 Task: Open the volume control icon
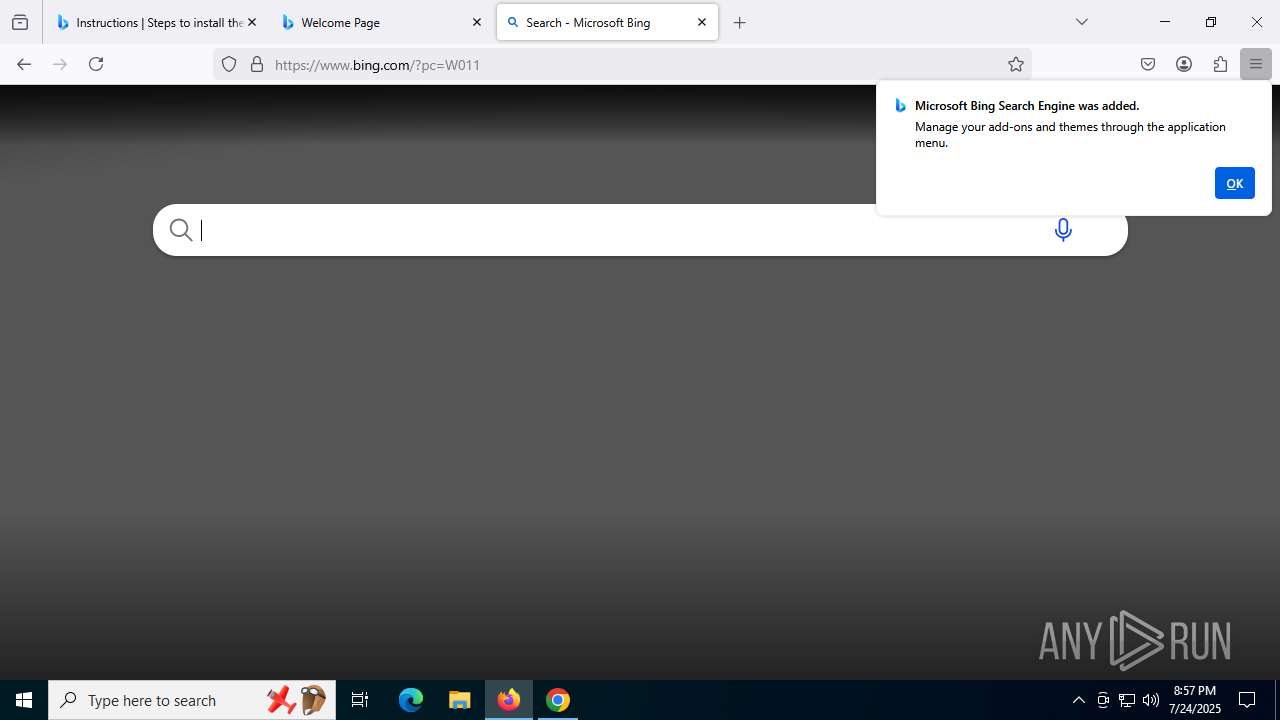(1151, 700)
